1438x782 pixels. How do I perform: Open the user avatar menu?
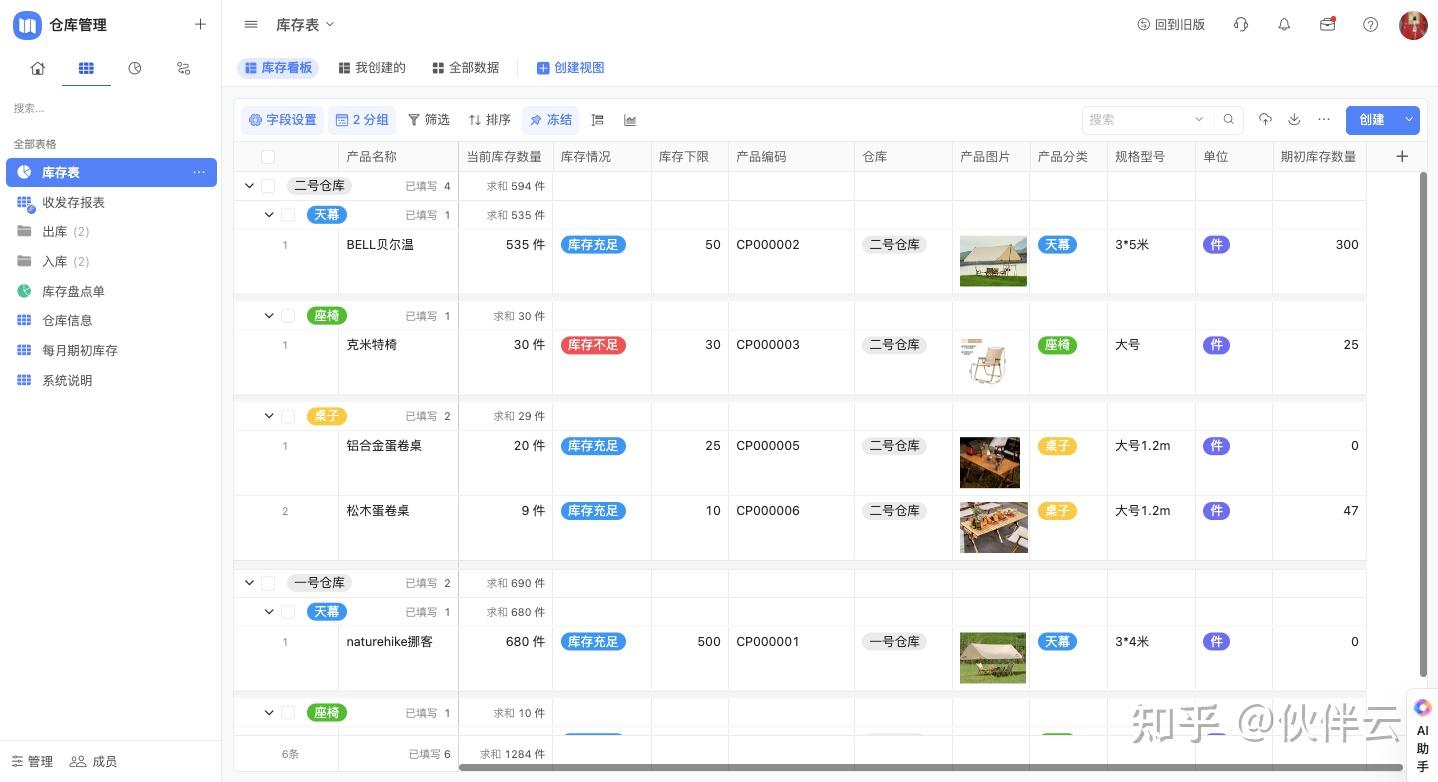click(x=1413, y=25)
